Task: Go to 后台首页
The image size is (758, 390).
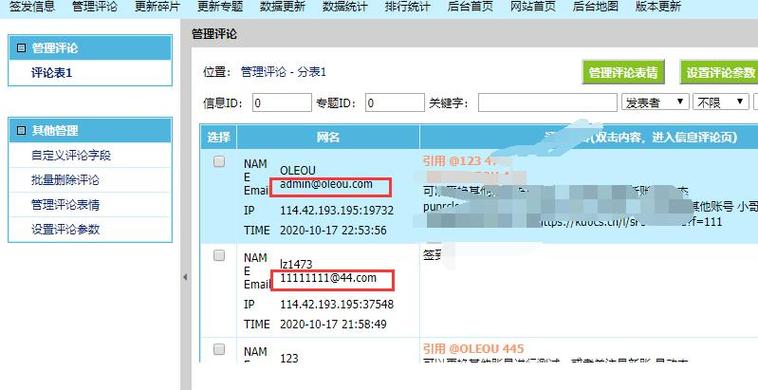Action: 470,7
